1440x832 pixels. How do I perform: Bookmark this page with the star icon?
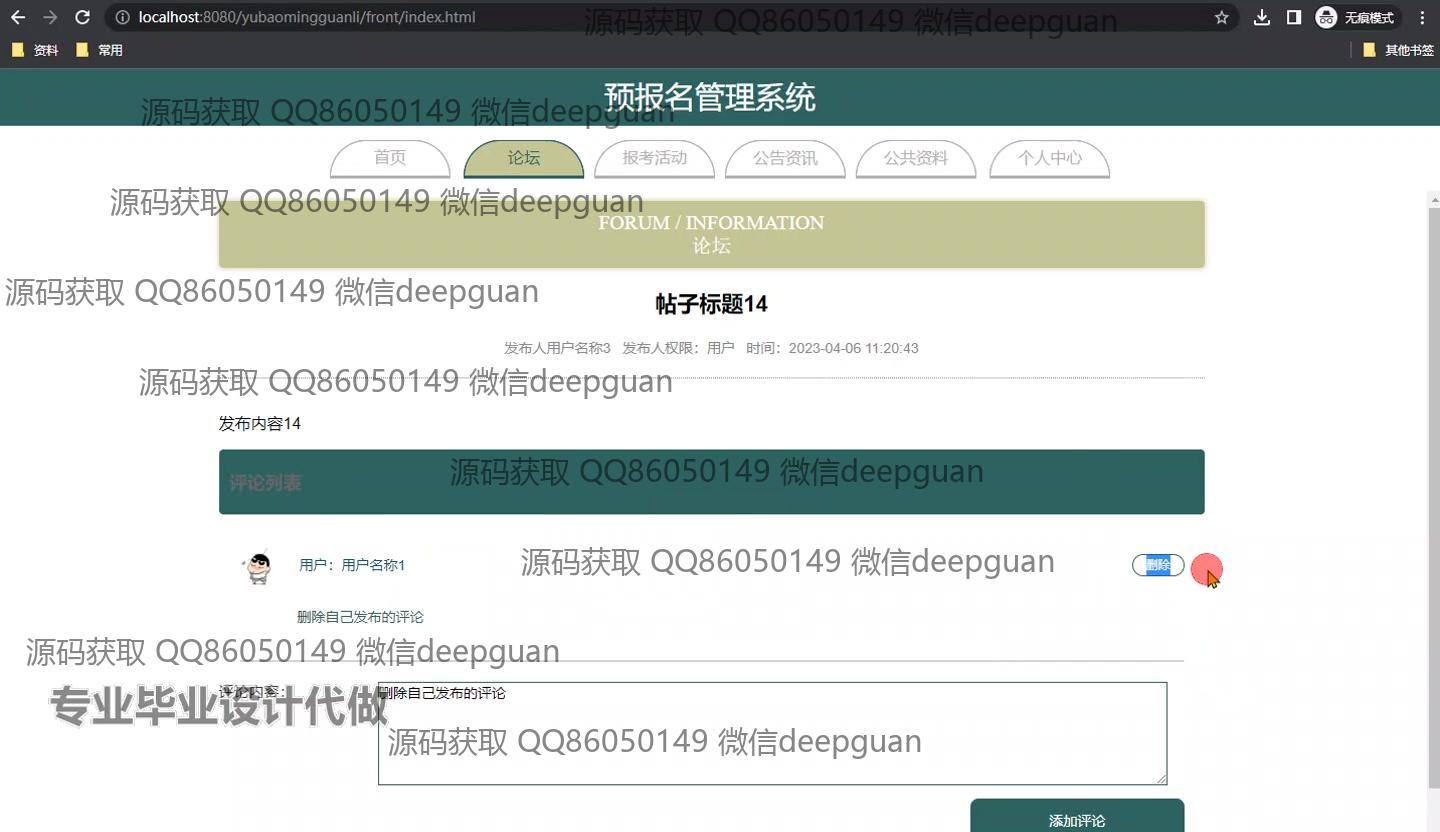click(x=1221, y=17)
